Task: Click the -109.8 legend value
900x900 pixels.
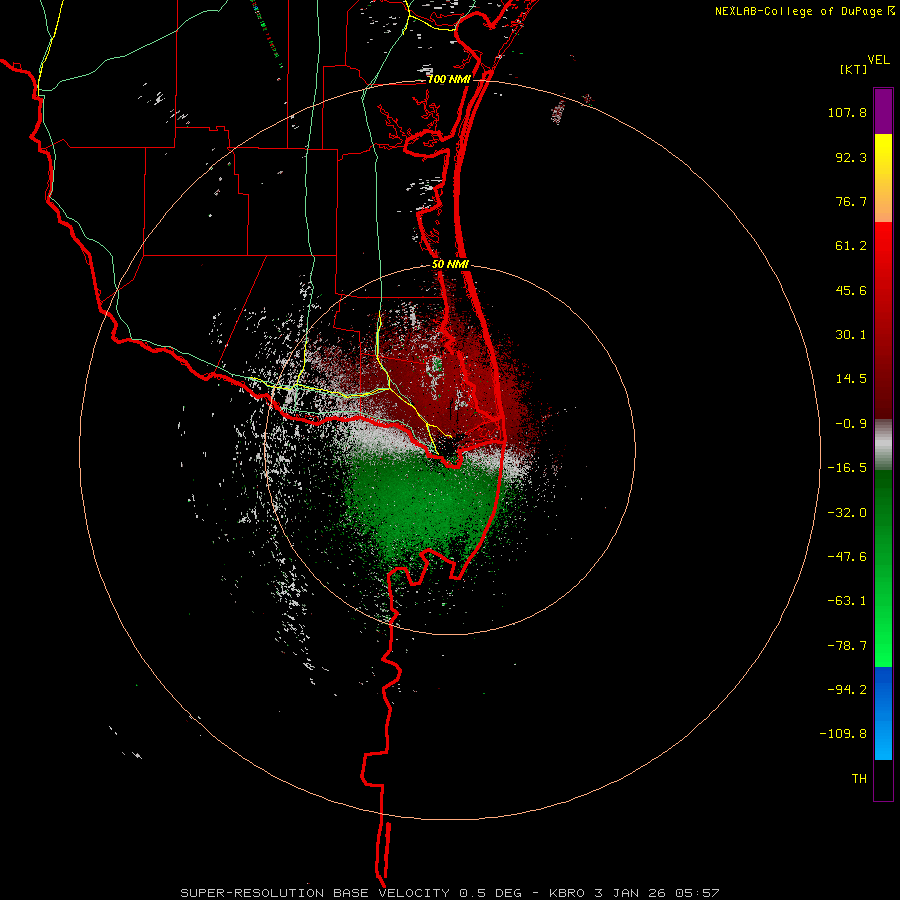Action: (x=843, y=734)
